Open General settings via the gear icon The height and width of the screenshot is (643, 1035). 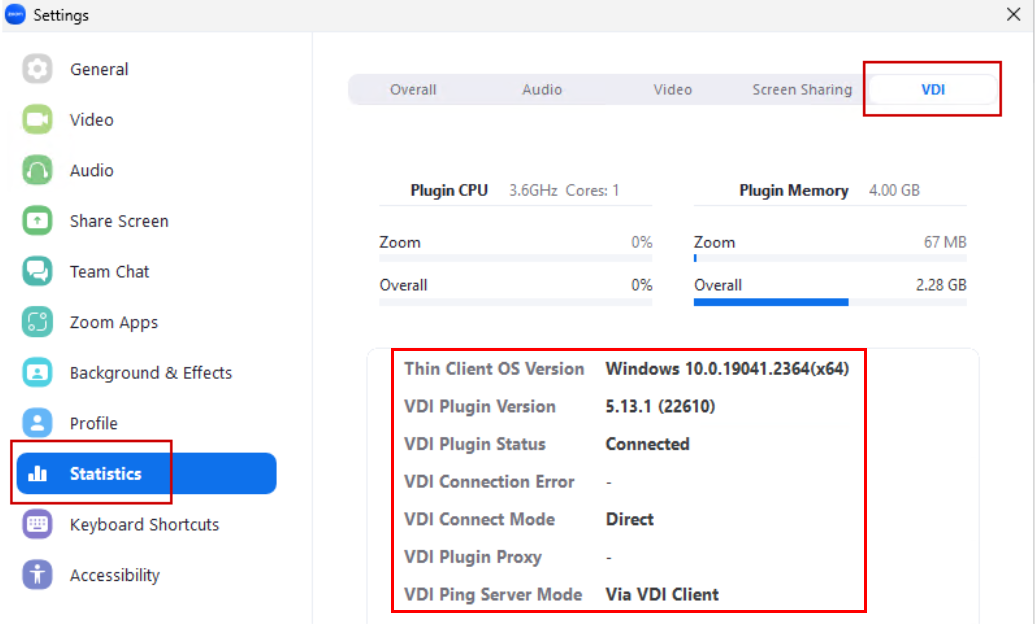[36, 69]
